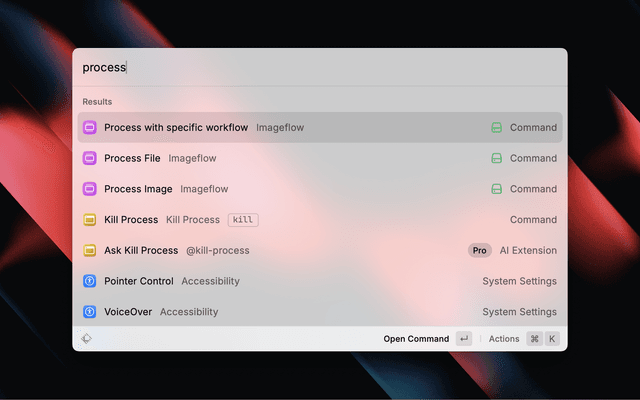The height and width of the screenshot is (400, 640).
Task: Click the Pro badge on Ask Kill Process
Action: [480, 250]
